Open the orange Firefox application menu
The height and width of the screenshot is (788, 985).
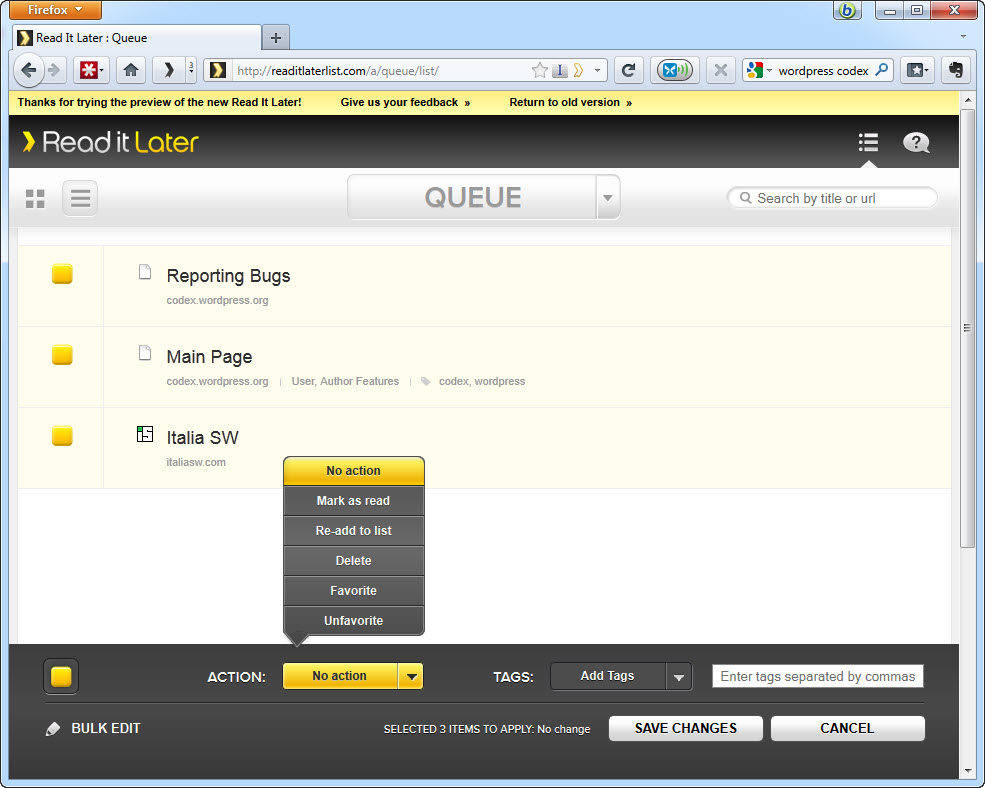point(55,10)
